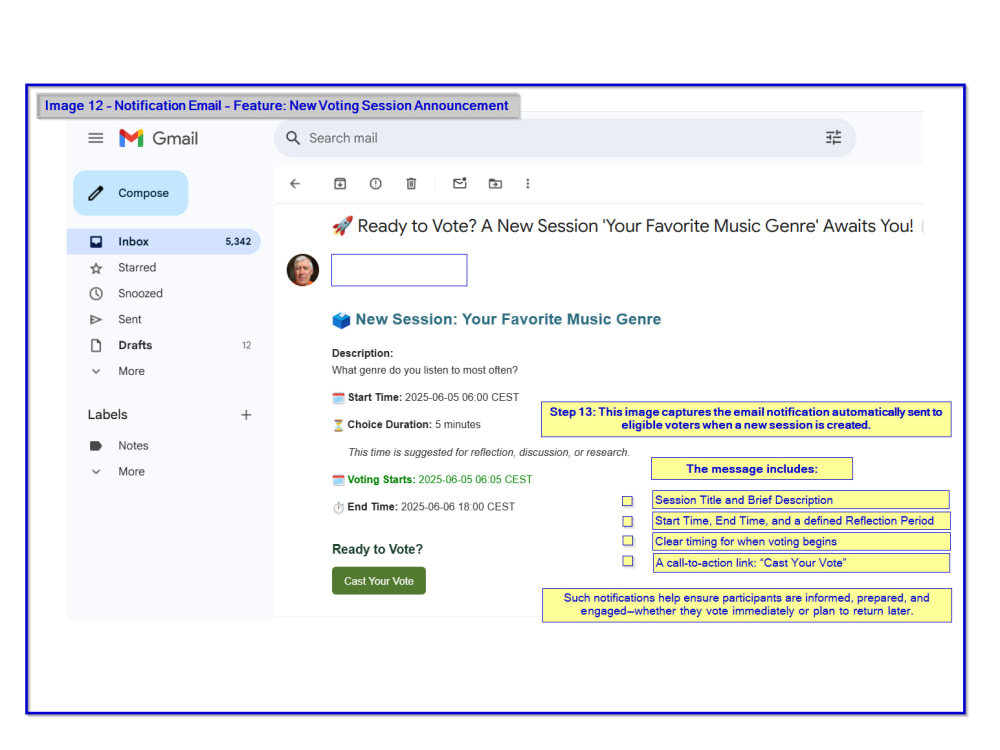This screenshot has width=1000, height=750.
Task: Open the Gmail main menu hamburger icon
Action: pyautogui.click(x=96, y=138)
